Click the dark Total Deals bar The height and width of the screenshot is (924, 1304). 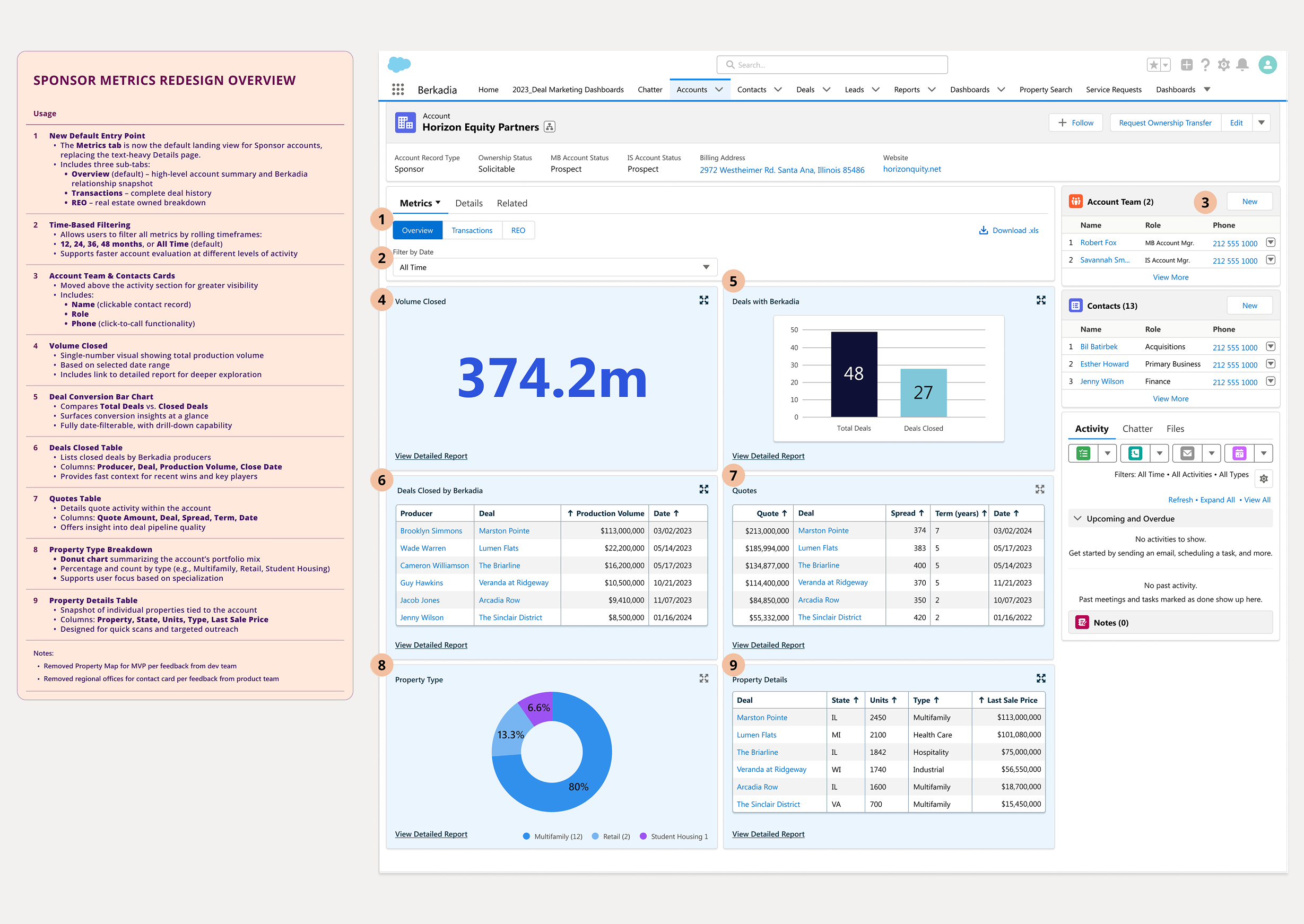[x=854, y=374]
